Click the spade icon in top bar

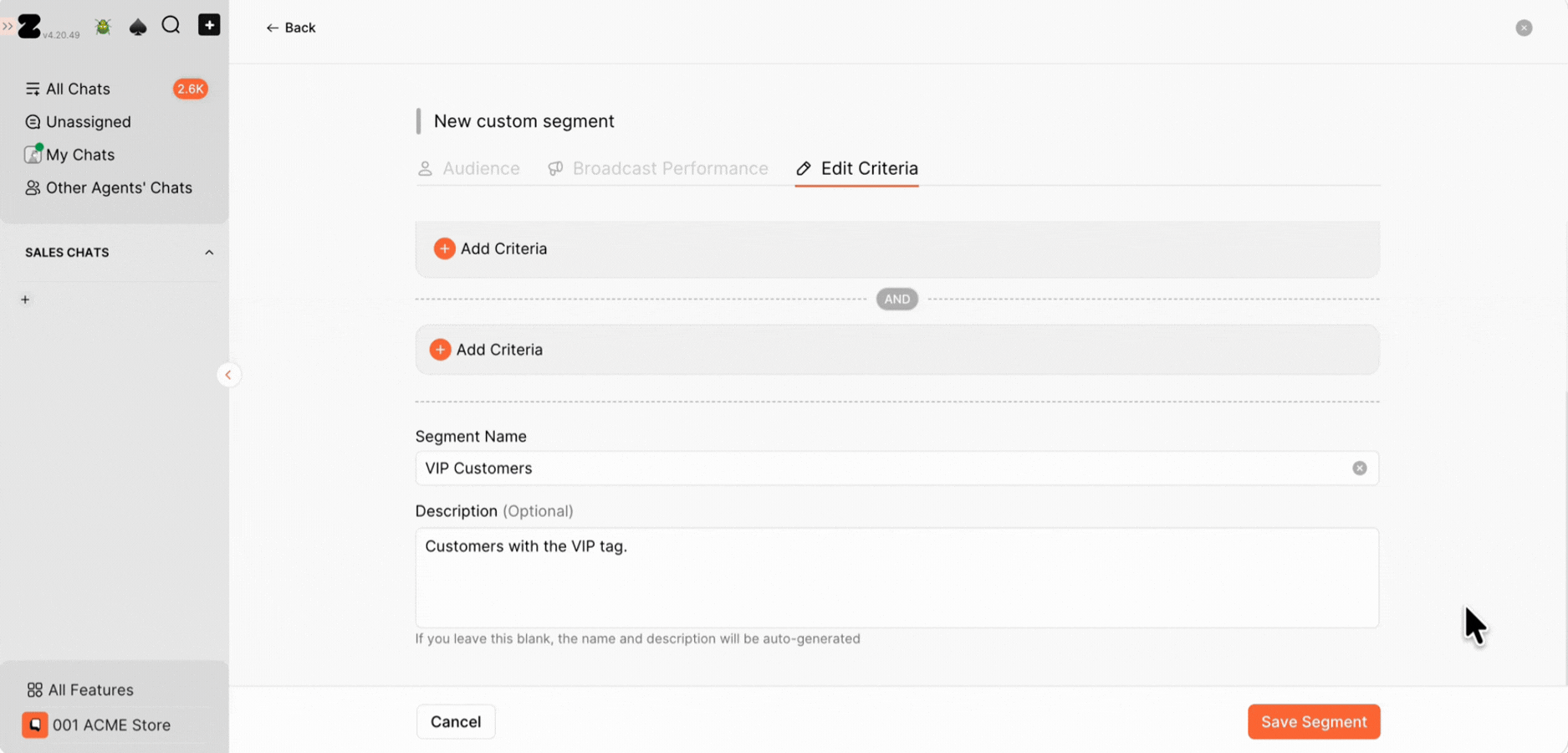138,27
